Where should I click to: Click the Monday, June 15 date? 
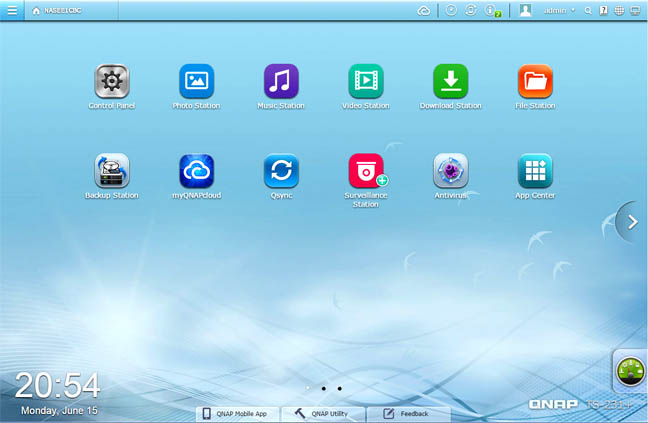60,411
